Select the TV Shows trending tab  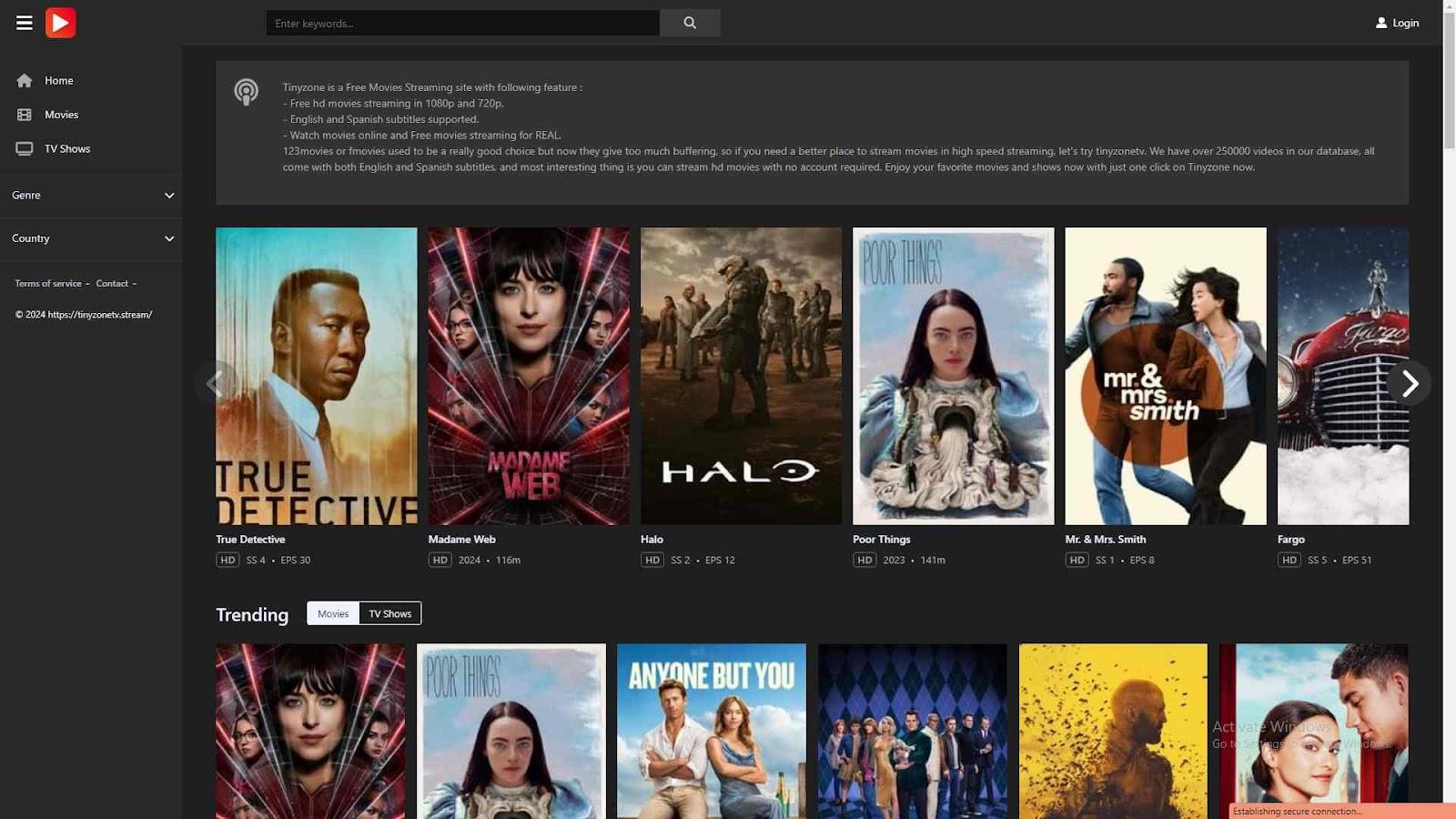click(390, 613)
